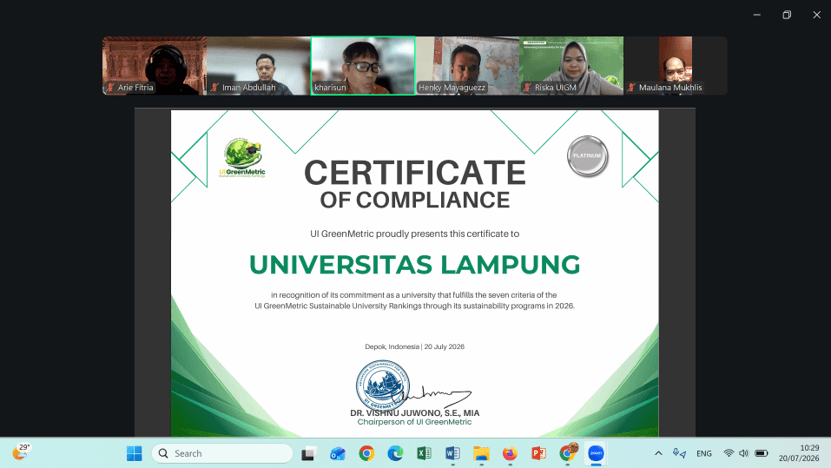Click the muted mic icon beside Iman Abdullah
Screen dimensions: 831x468
click(215, 87)
